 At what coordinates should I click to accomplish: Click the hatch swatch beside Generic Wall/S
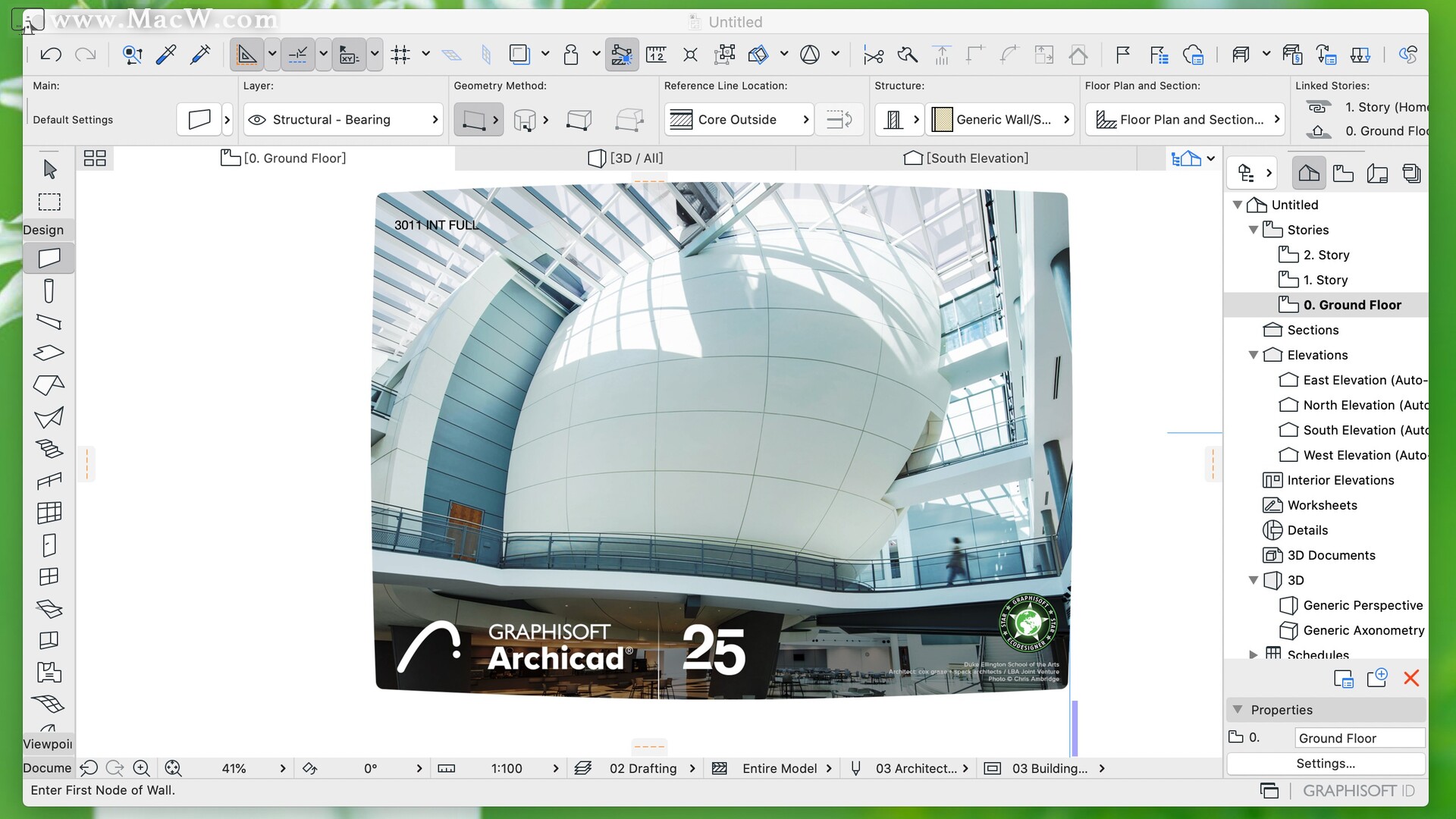(942, 119)
